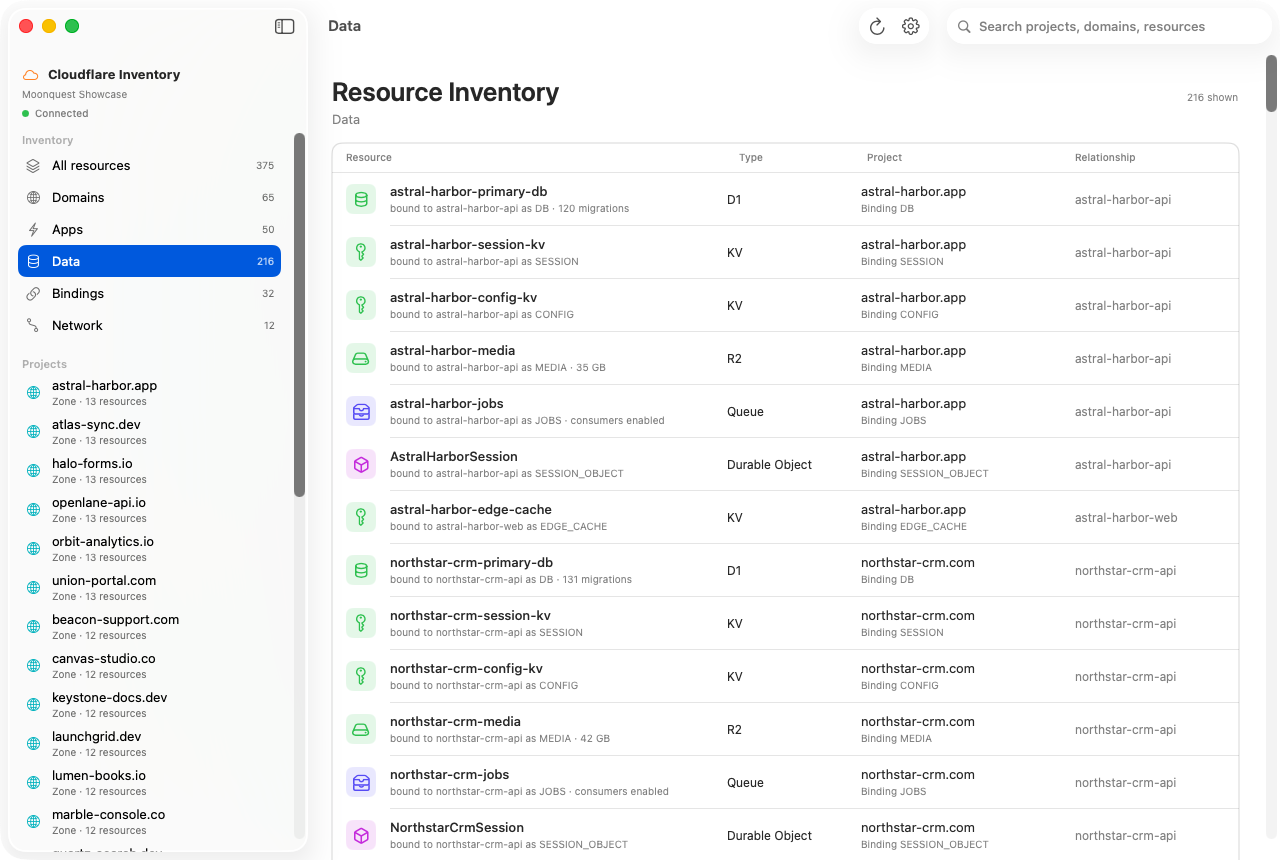This screenshot has height=860, width=1280.
Task: Click the globe icon beside halo-forms.io
Action: 33,471
